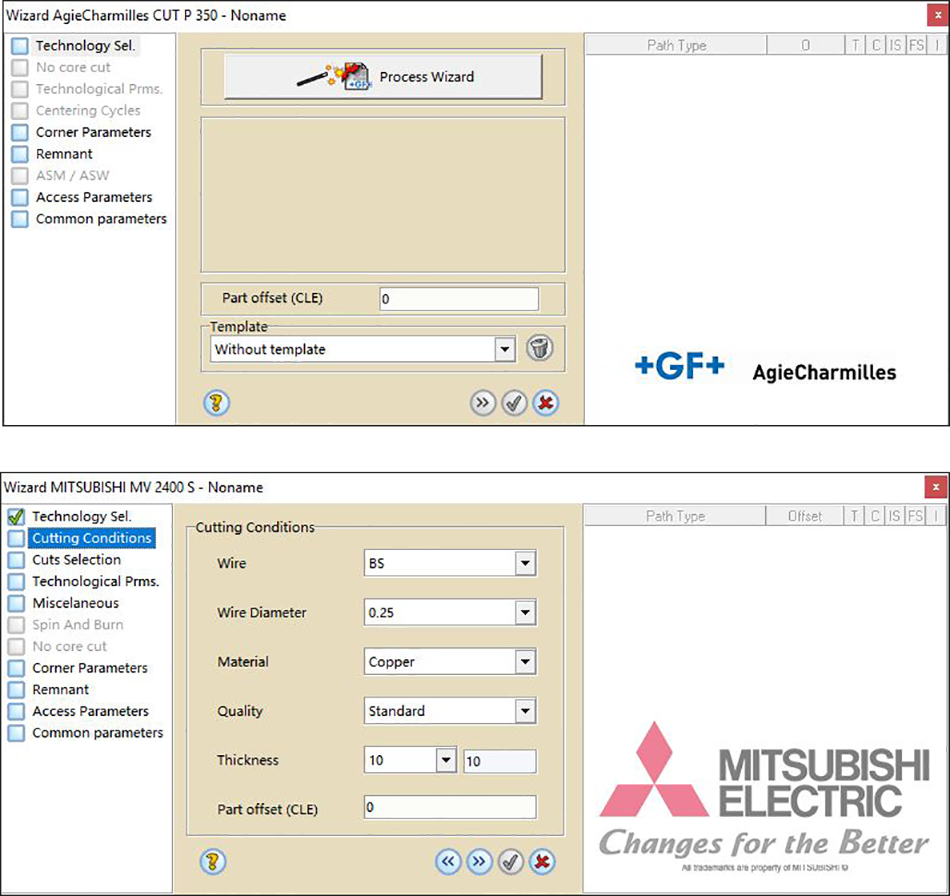950x896 pixels.
Task: Go back with Mitsubishi wizard previous arrows
Action: coord(448,861)
